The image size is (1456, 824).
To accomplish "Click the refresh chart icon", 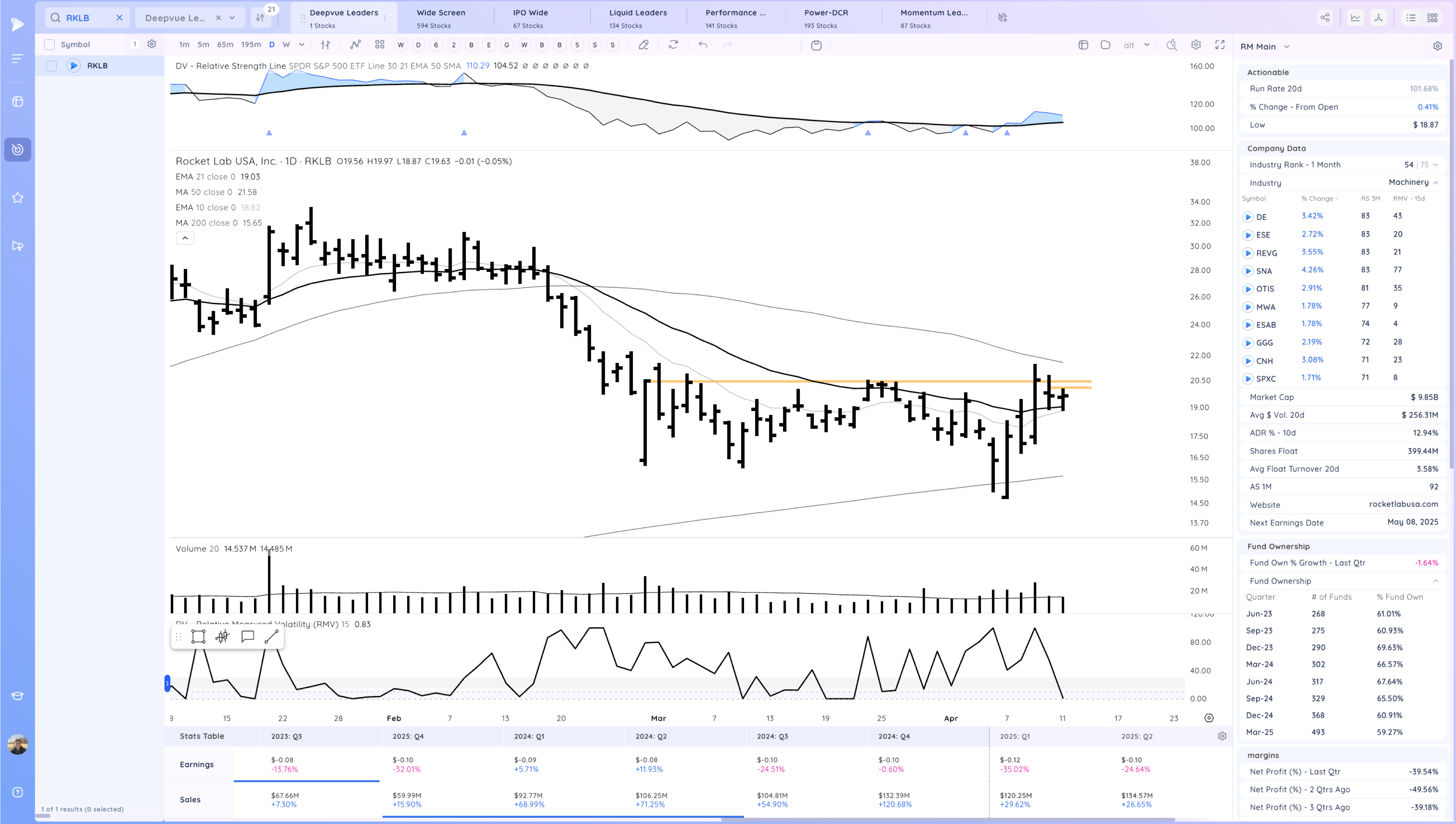I will click(x=673, y=45).
